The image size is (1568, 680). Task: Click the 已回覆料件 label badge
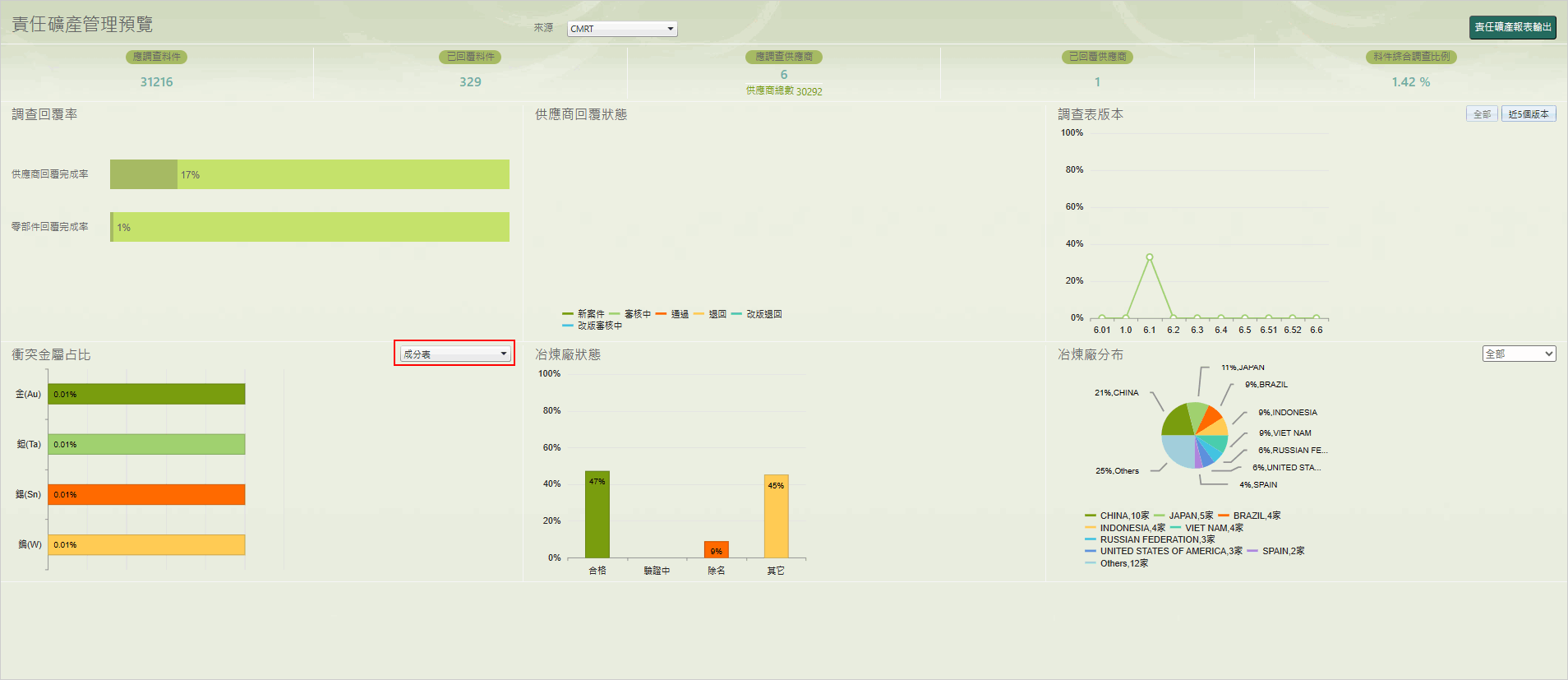point(470,57)
